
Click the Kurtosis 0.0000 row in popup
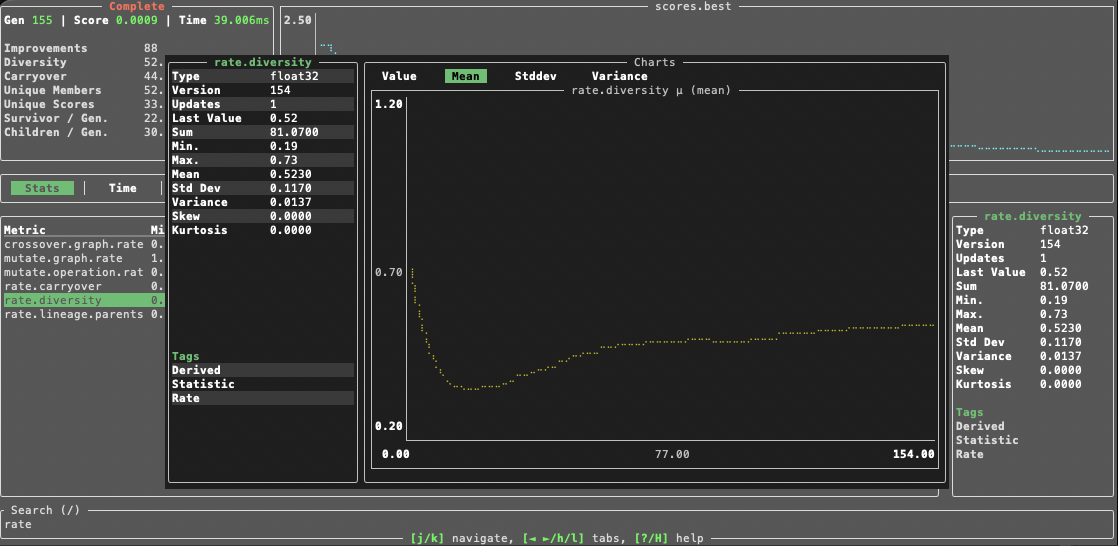tap(262, 230)
